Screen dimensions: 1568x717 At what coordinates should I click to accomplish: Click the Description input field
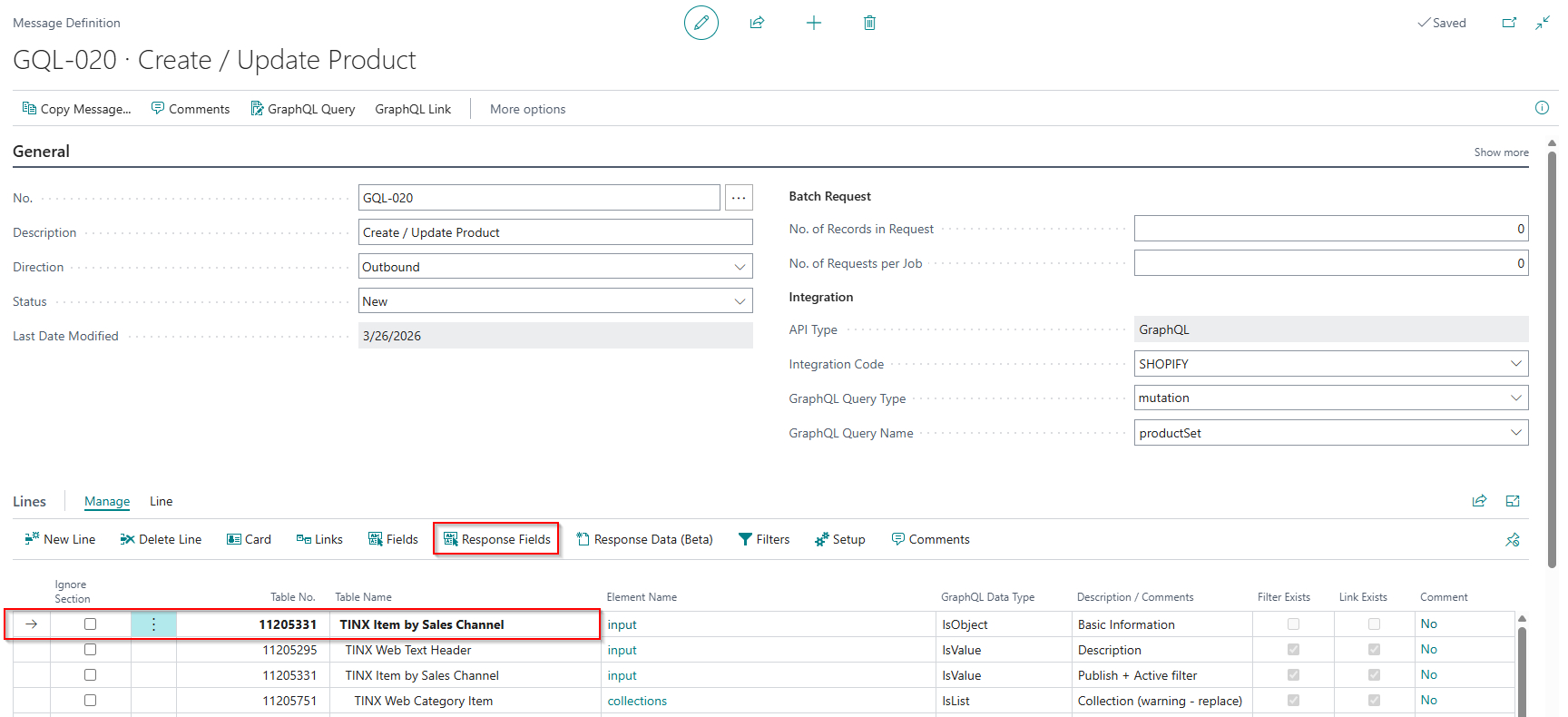[x=555, y=232]
